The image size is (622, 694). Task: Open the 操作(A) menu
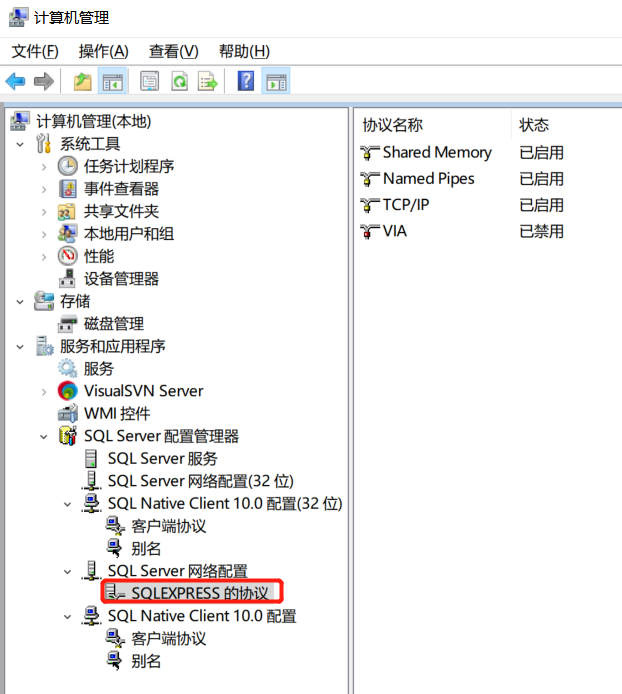(x=104, y=51)
